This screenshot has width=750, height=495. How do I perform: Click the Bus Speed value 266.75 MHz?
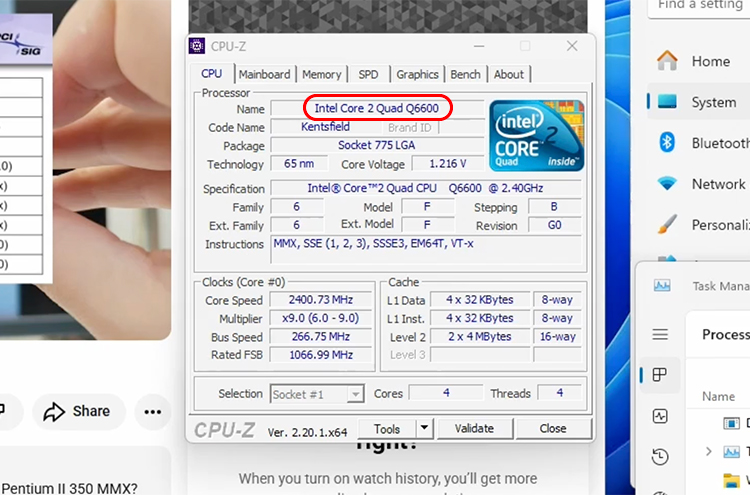tap(321, 337)
